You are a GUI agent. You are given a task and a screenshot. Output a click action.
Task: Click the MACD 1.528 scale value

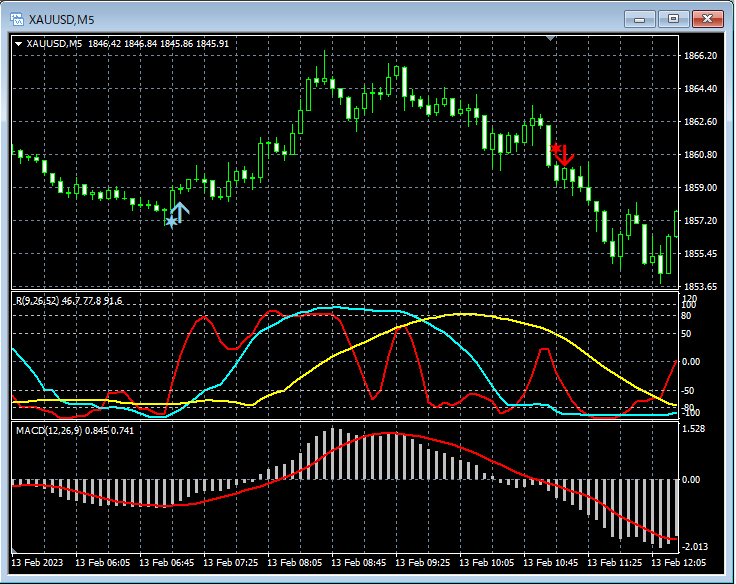[696, 429]
